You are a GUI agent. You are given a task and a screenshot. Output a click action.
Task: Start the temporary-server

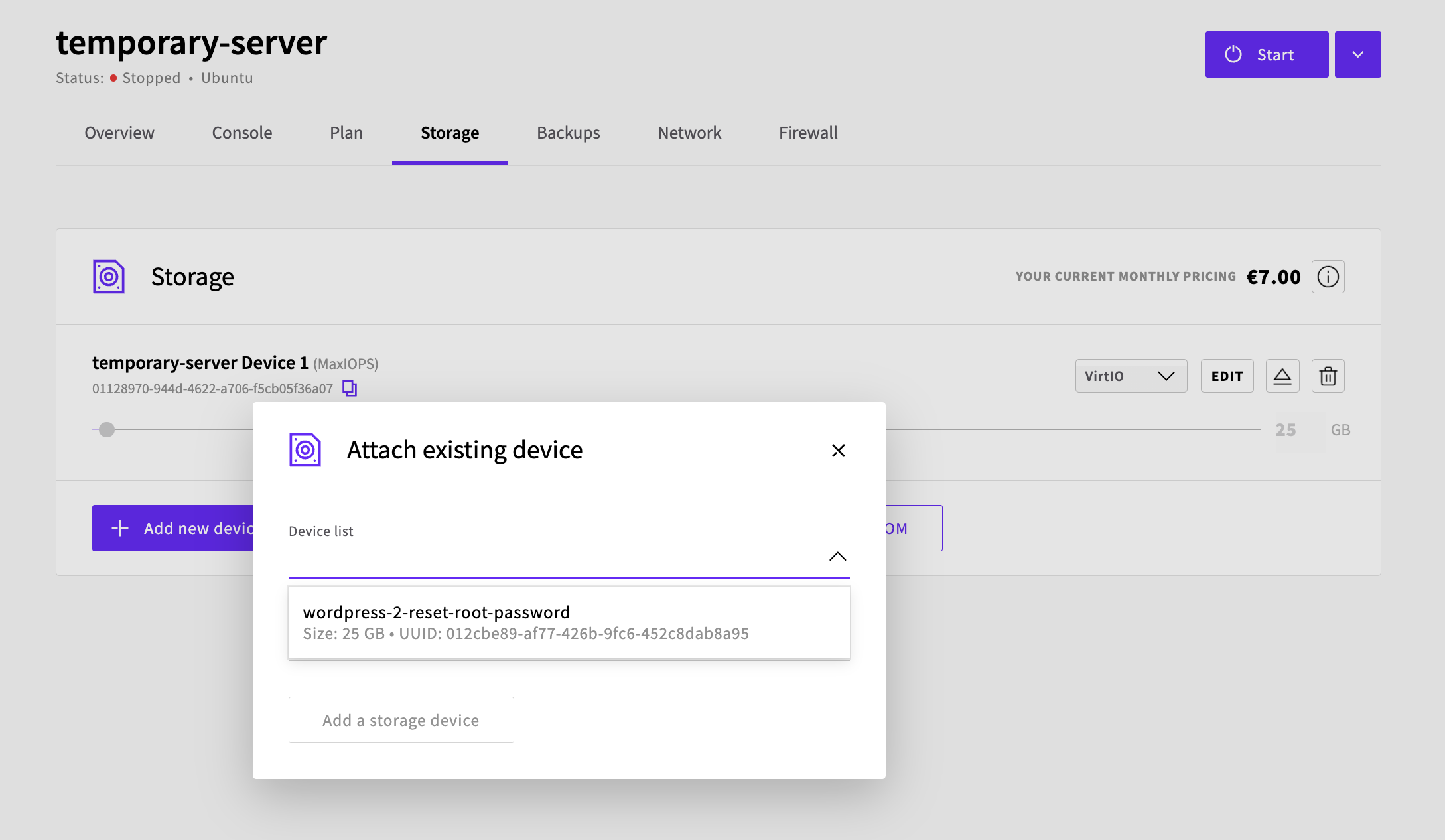pos(1267,54)
